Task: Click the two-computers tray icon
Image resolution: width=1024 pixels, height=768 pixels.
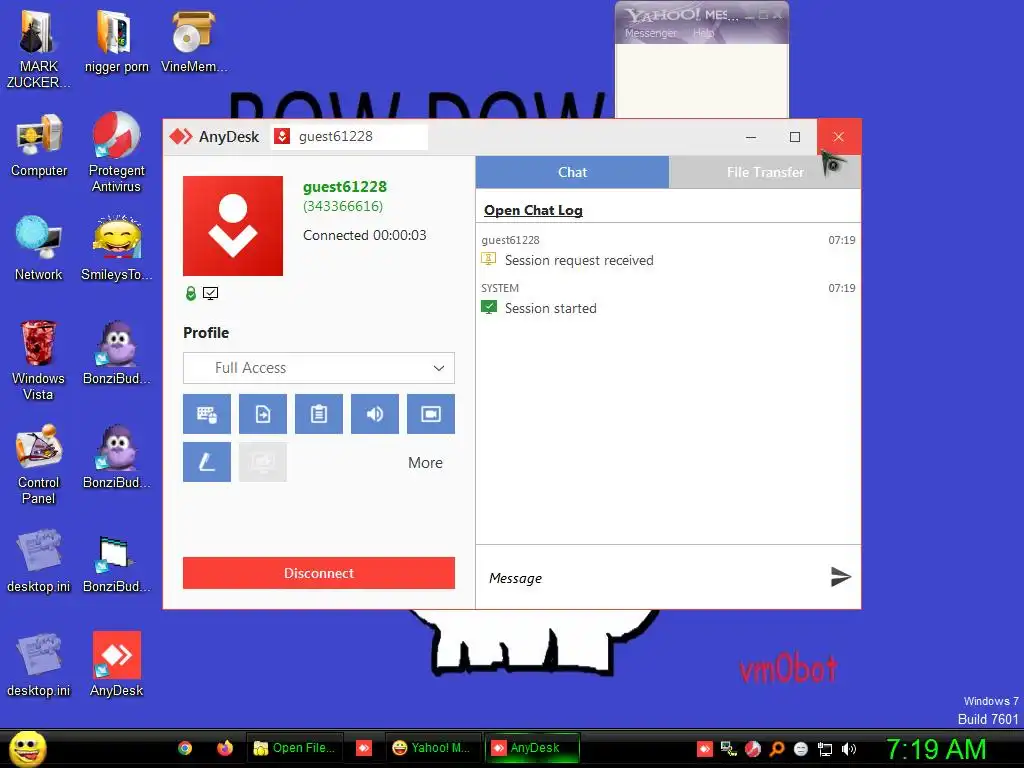Action: pyautogui.click(x=729, y=749)
